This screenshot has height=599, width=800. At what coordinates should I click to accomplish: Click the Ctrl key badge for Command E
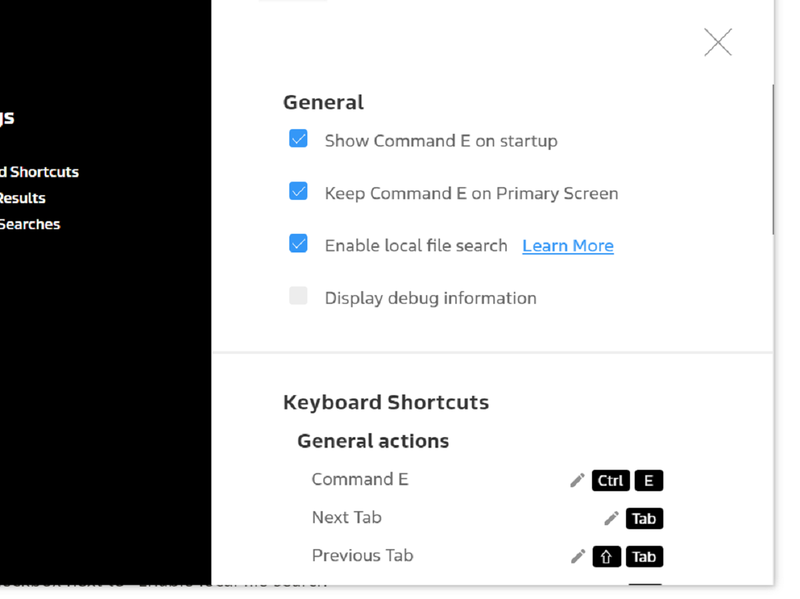[x=611, y=481]
